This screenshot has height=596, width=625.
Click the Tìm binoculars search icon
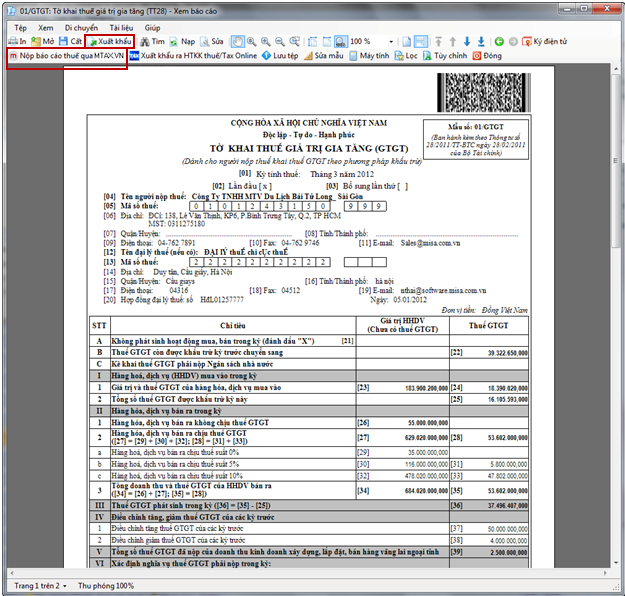145,41
